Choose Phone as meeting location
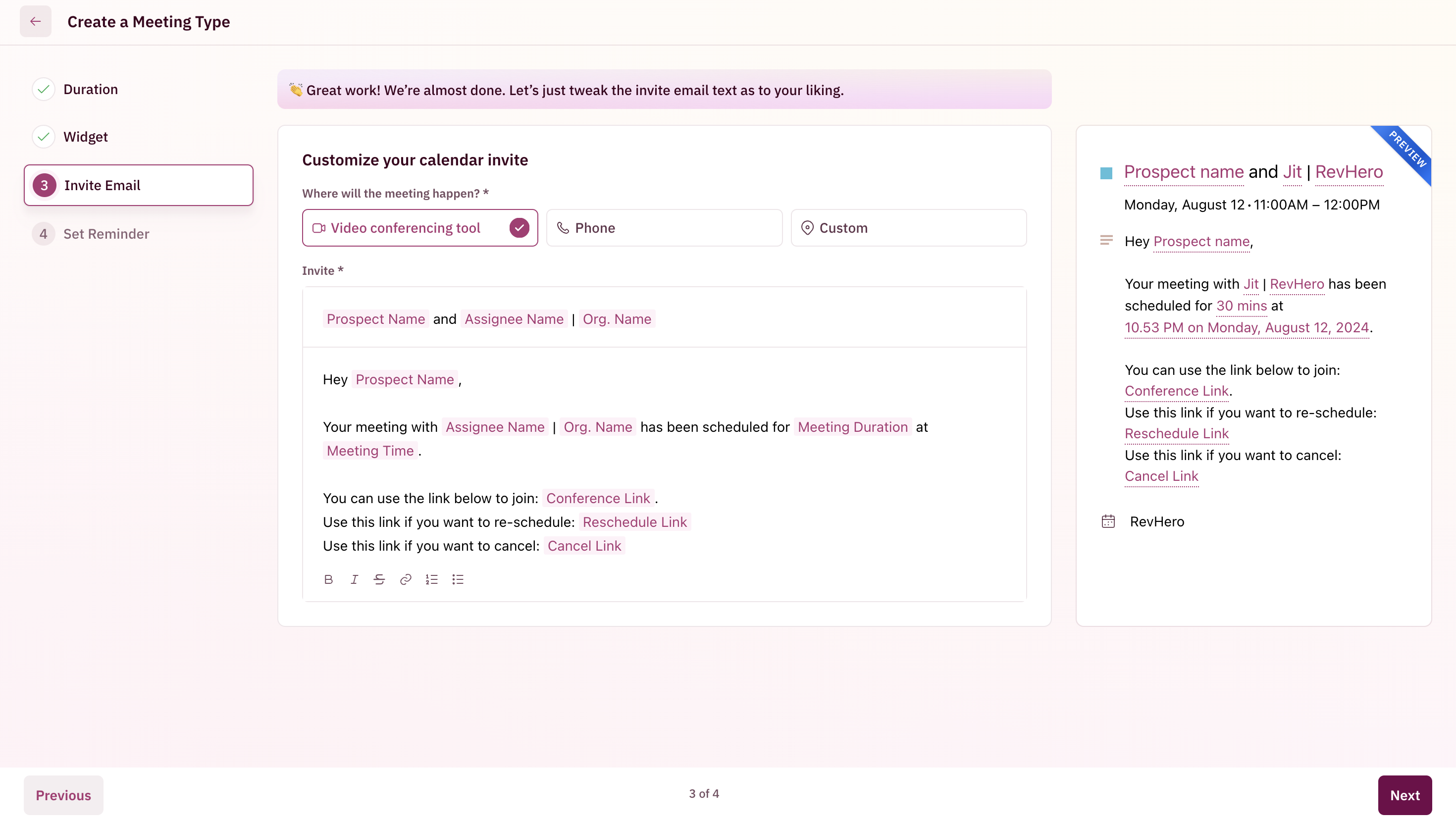Screen dimensions: 1456x823 tap(664, 228)
